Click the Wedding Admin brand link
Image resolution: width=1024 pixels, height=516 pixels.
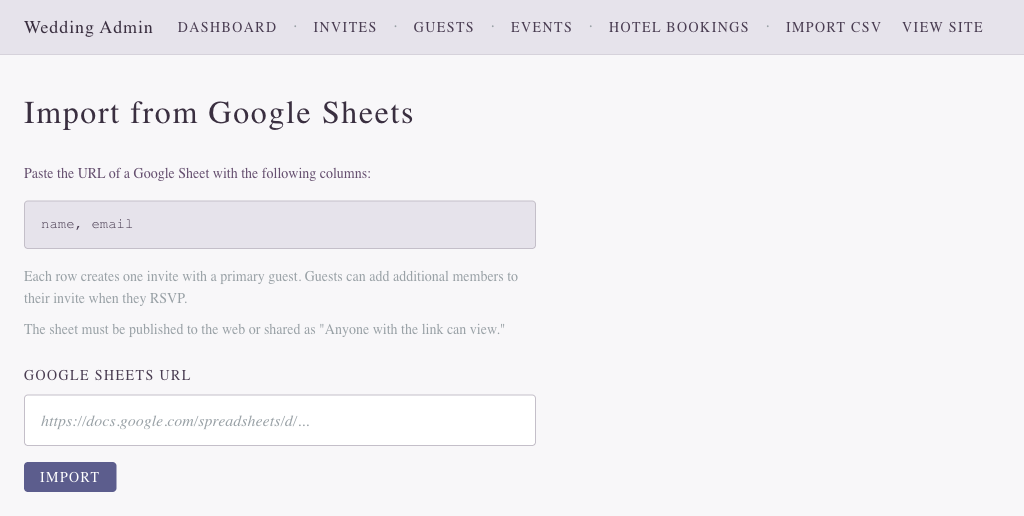click(x=88, y=27)
